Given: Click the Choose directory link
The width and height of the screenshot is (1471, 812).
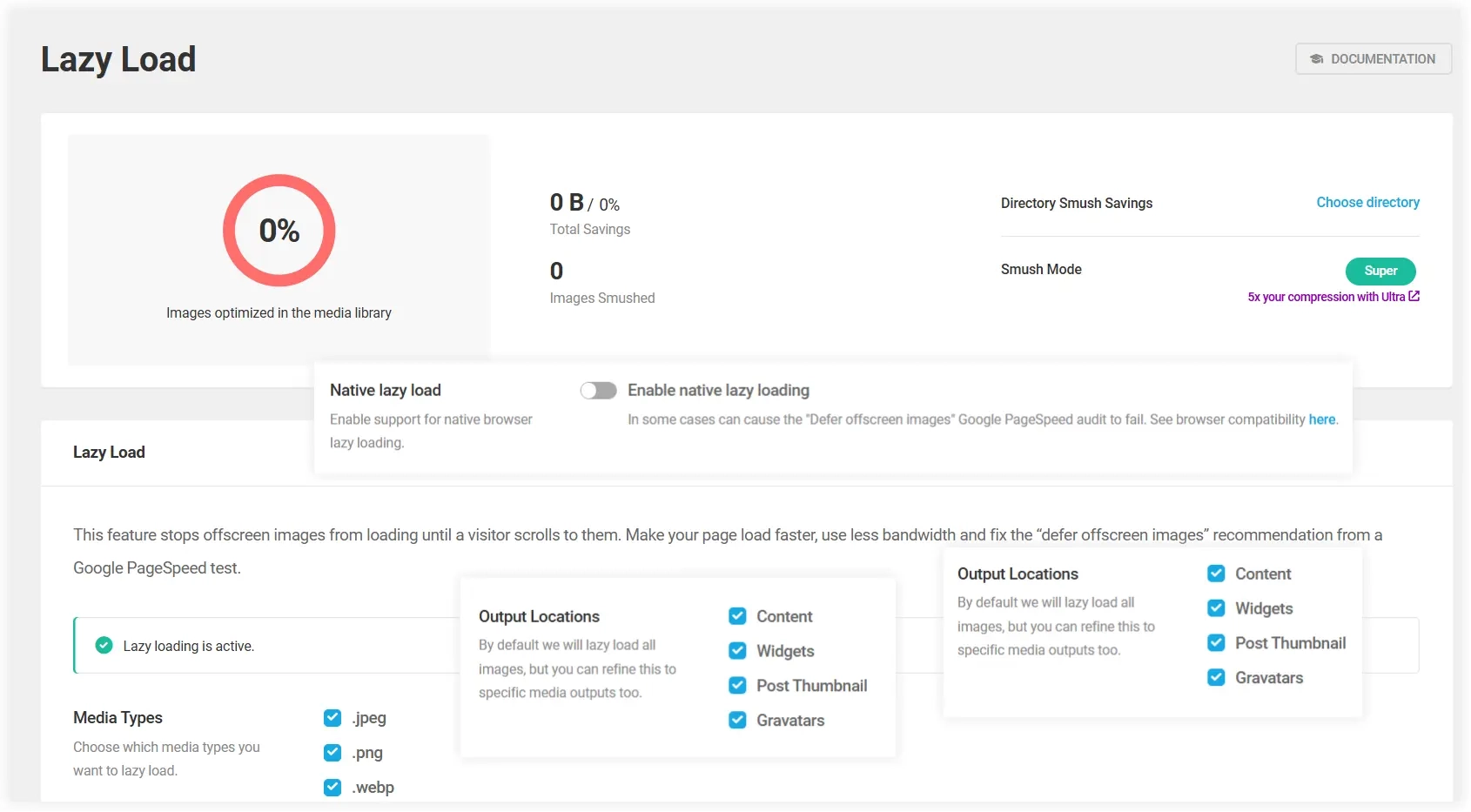Looking at the screenshot, I should [x=1367, y=202].
